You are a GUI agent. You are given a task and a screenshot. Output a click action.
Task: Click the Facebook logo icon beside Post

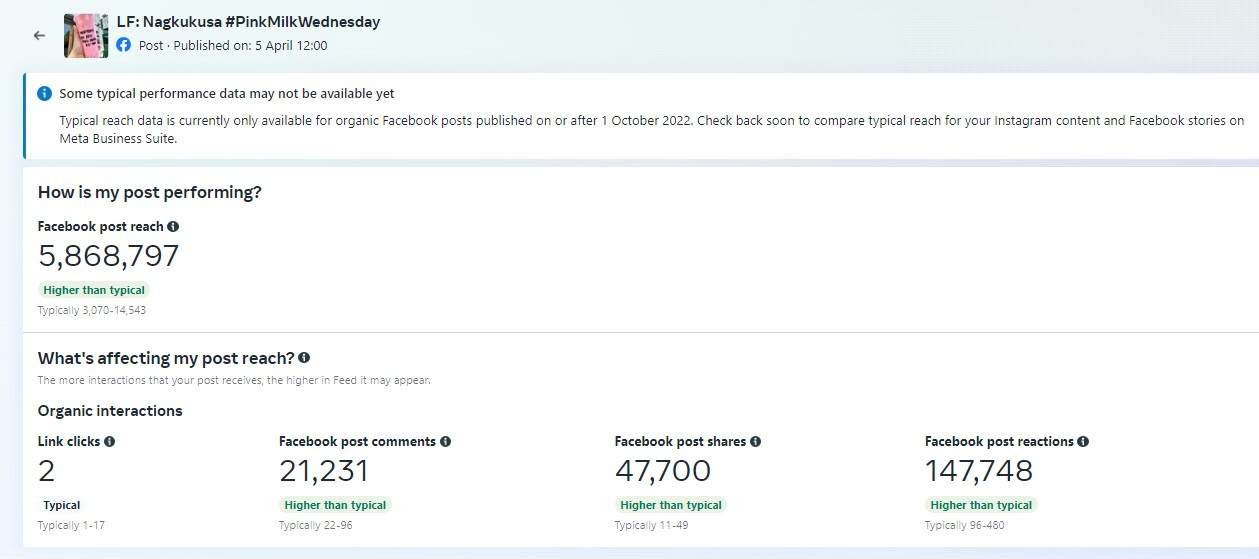[x=124, y=45]
